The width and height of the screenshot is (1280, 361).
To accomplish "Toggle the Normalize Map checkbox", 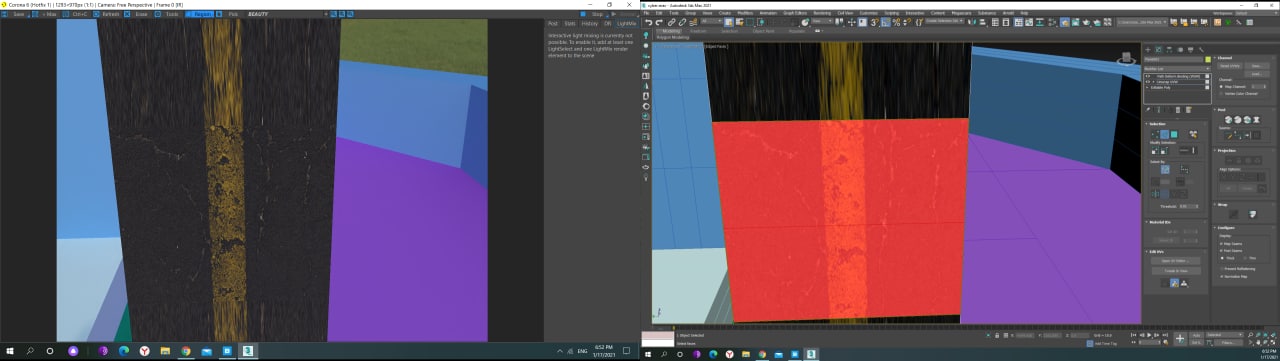I will point(1221,276).
